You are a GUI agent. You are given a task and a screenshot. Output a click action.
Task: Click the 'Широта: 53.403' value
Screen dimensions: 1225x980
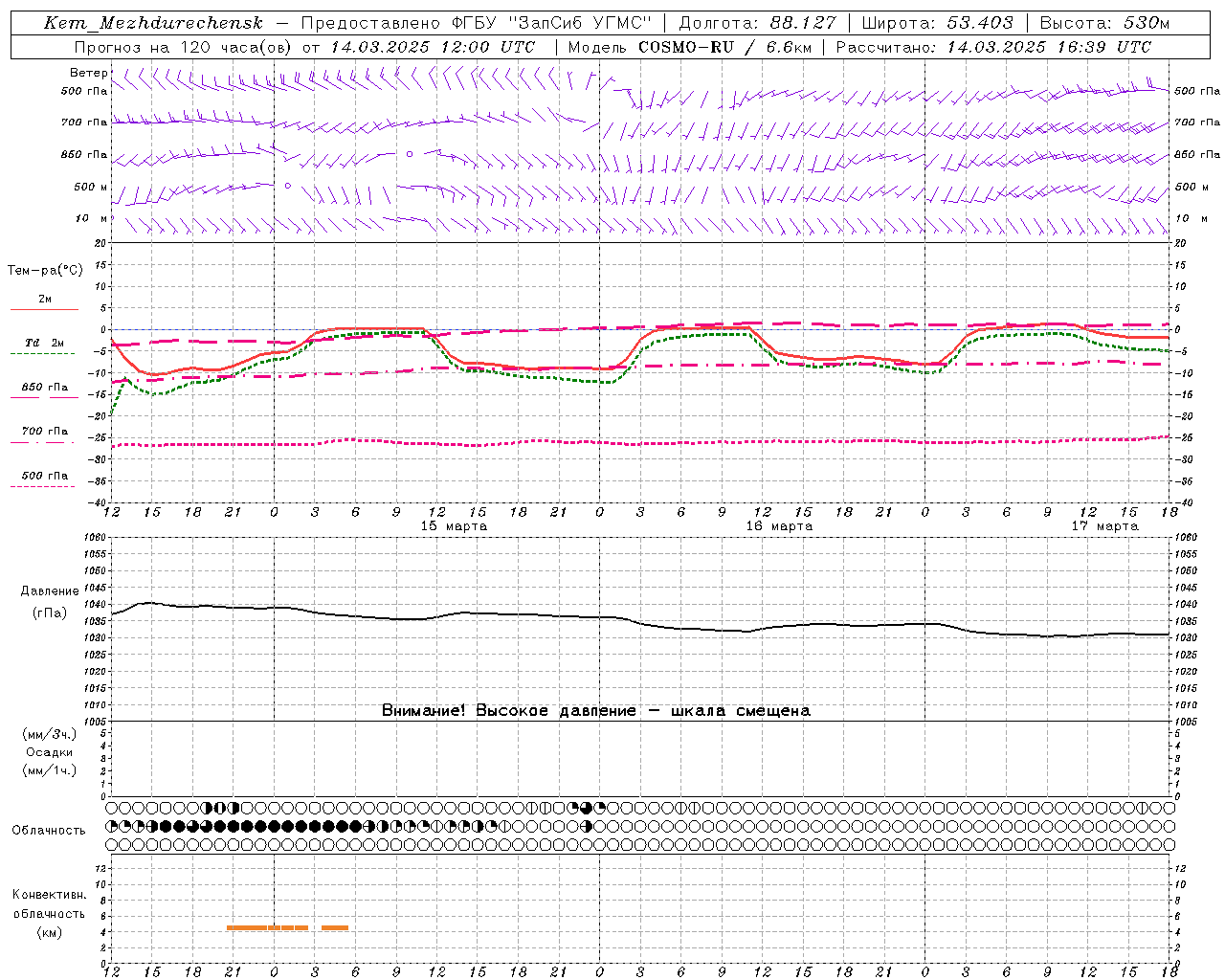click(x=937, y=23)
